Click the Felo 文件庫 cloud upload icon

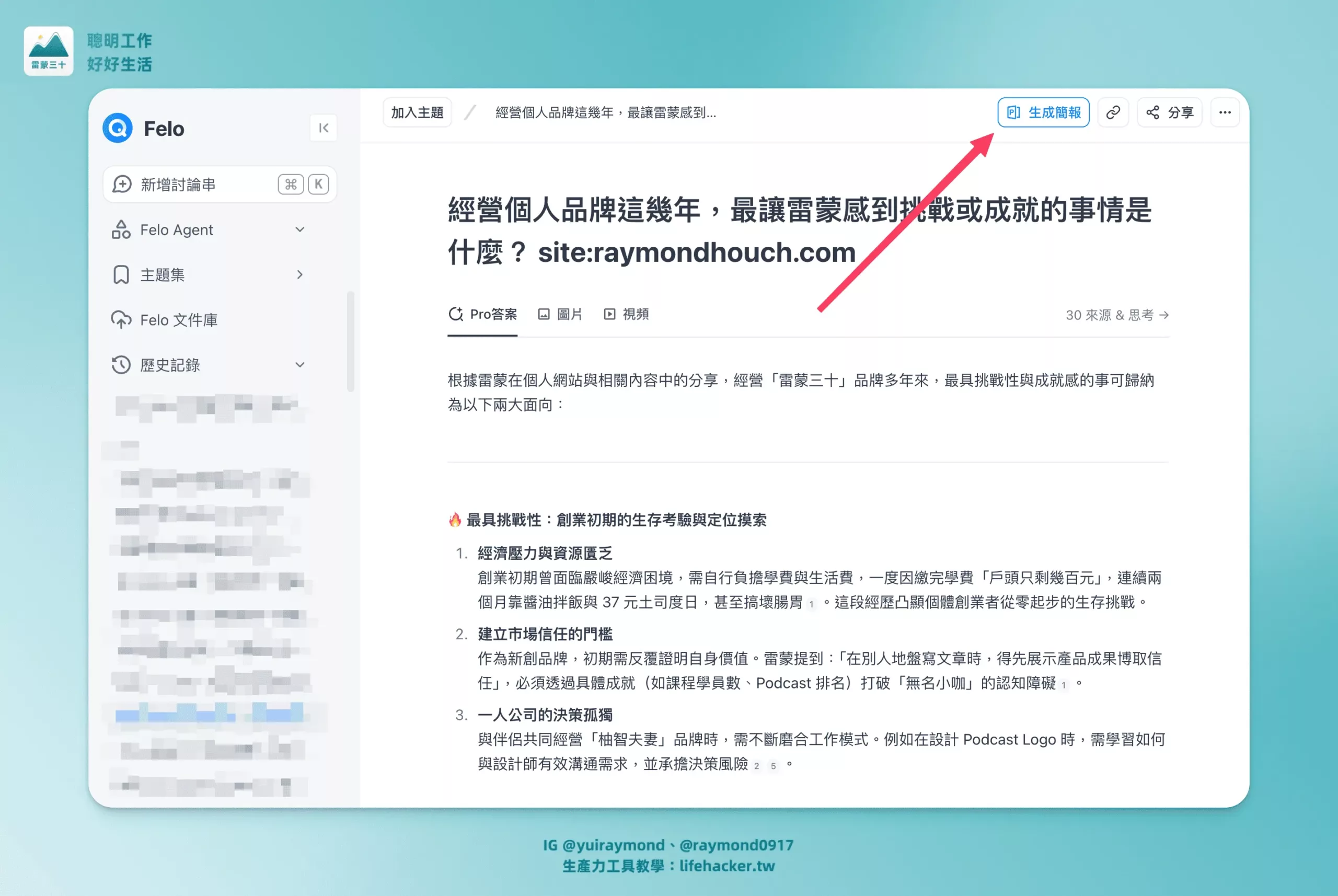[x=121, y=319]
